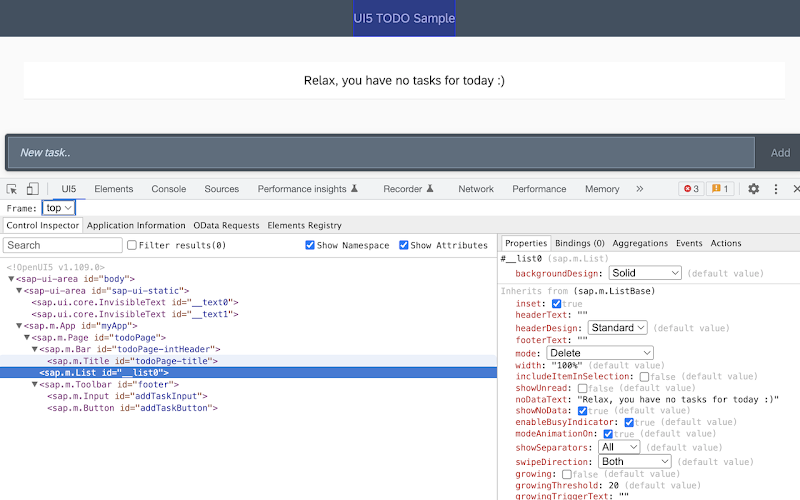
Task: Select the Elements Registry tab
Action: 304,226
